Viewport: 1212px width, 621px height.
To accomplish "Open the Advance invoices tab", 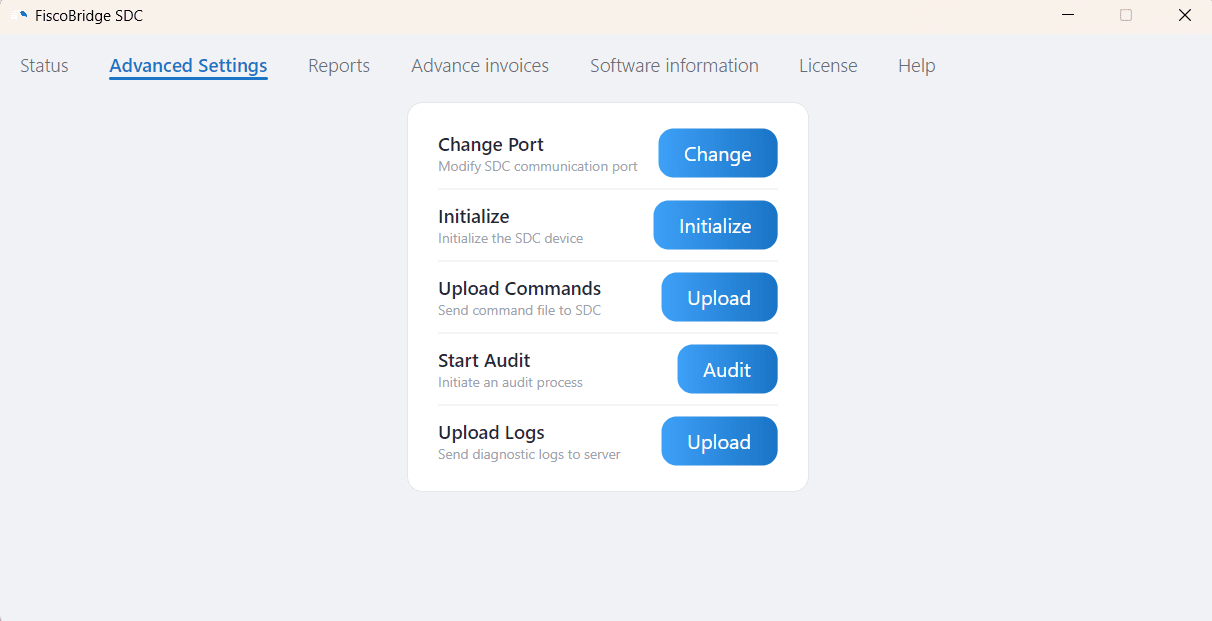I will 480,66.
